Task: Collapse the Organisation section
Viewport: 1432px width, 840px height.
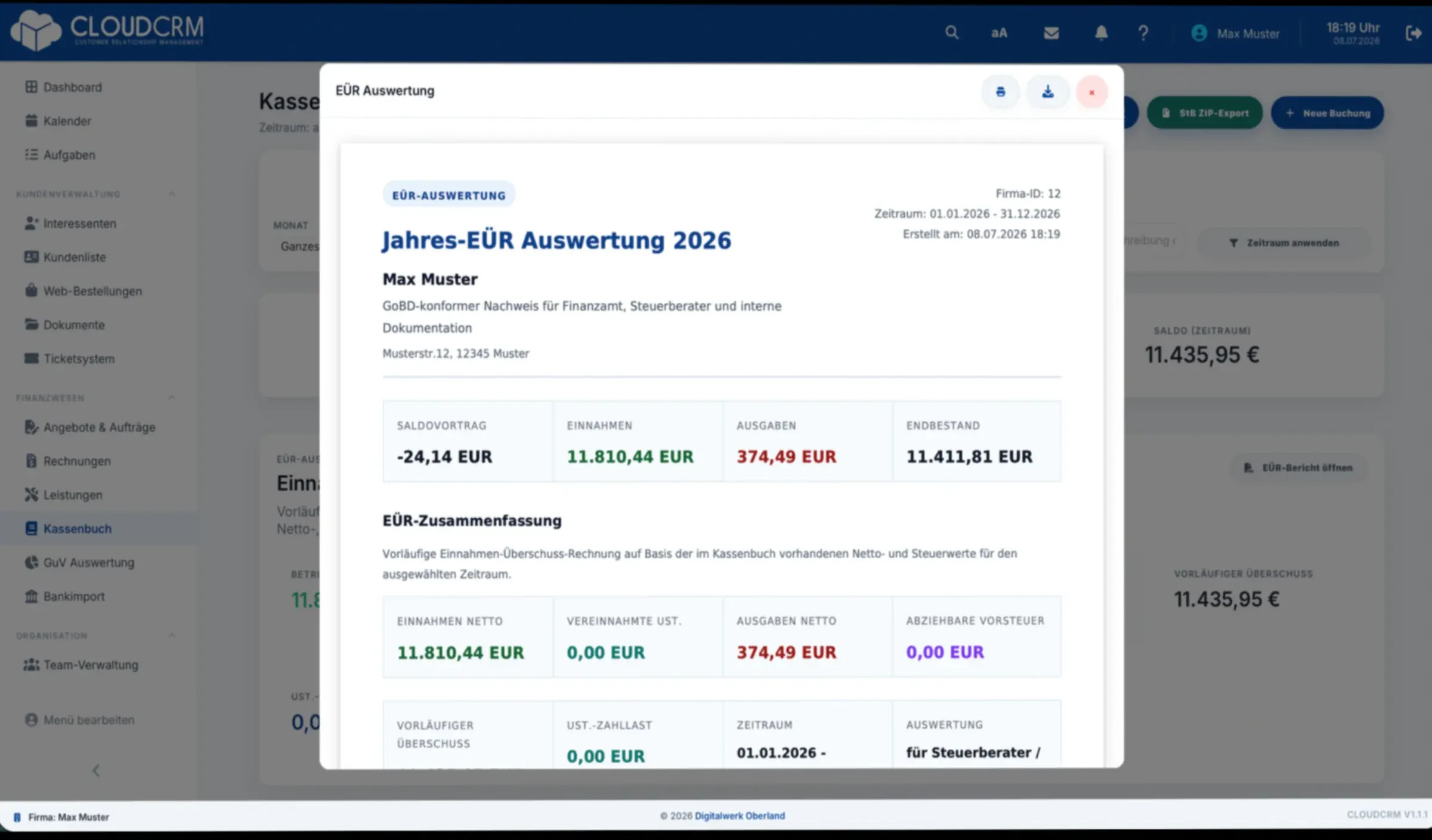Action: 172,636
